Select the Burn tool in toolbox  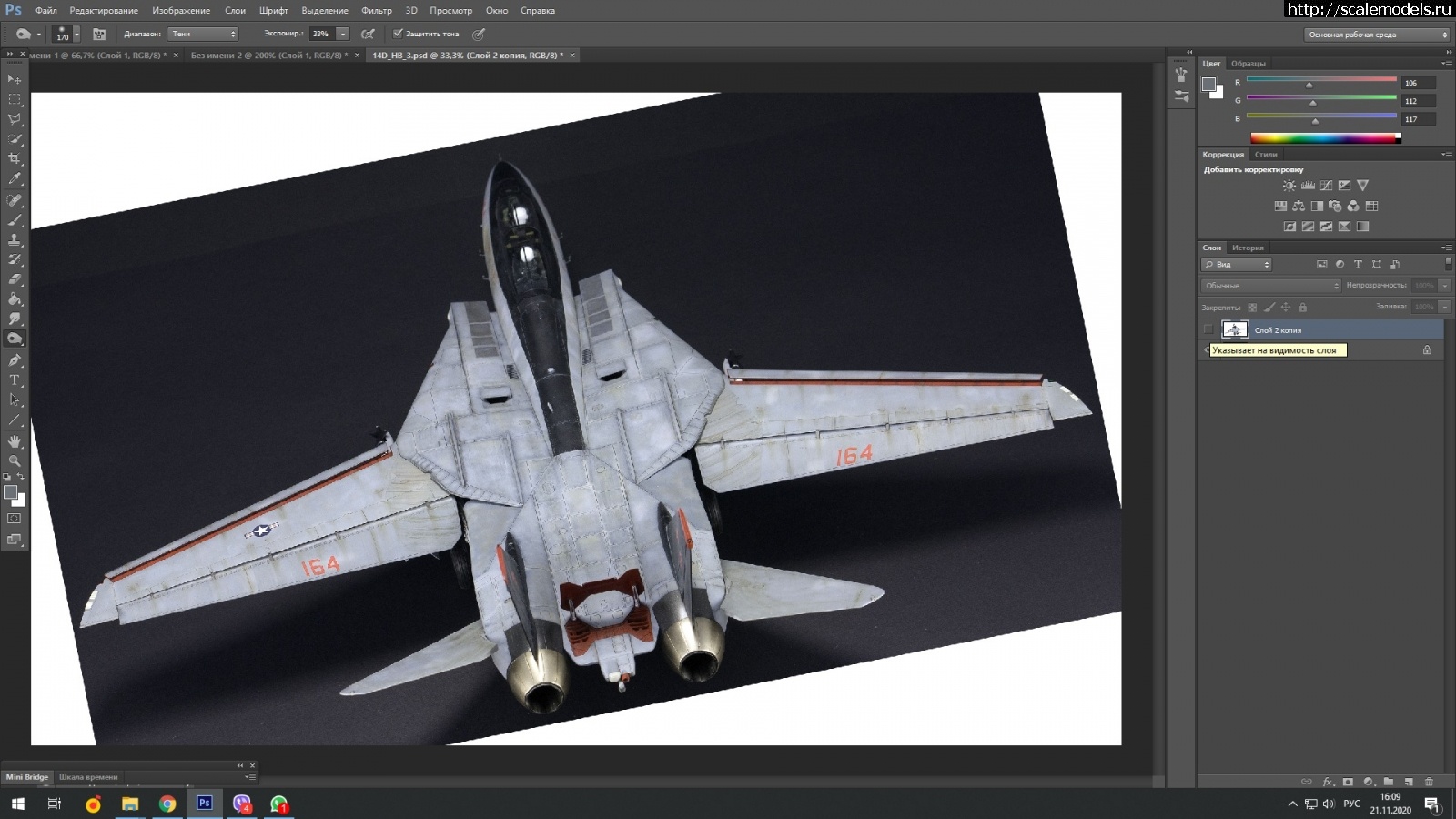[15, 339]
